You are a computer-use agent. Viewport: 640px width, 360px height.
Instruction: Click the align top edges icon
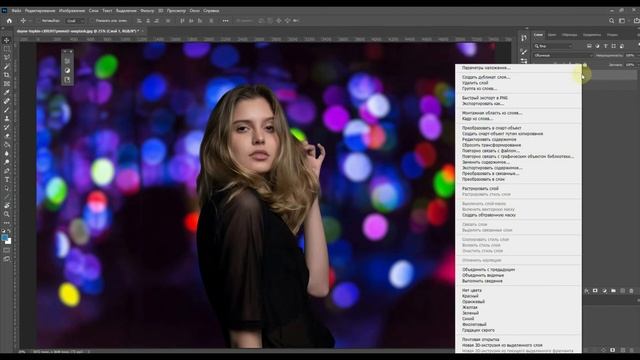click(182, 20)
